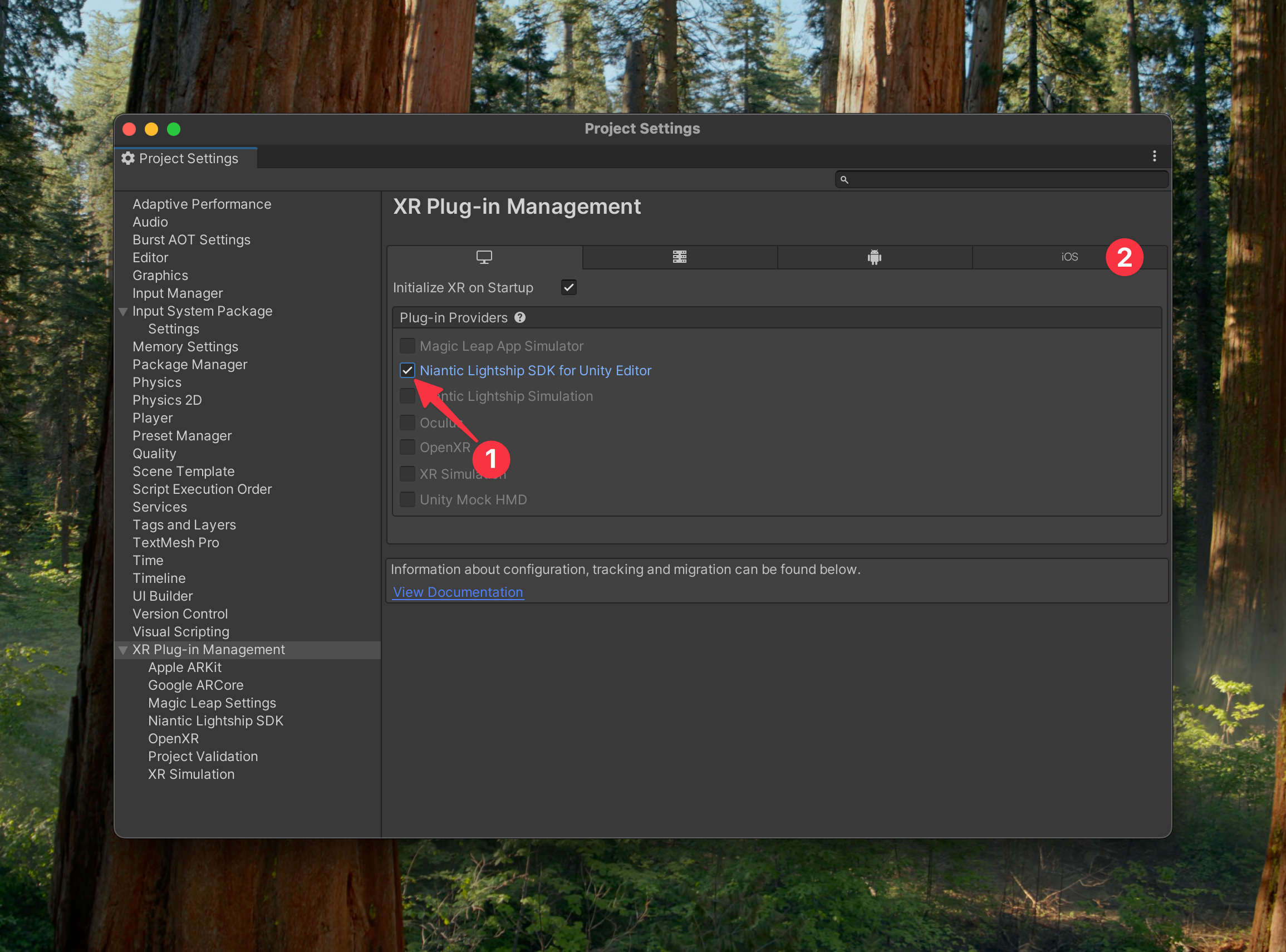The width and height of the screenshot is (1286, 952).
Task: Click the Plug-in Providers help question icon
Action: pyautogui.click(x=520, y=317)
